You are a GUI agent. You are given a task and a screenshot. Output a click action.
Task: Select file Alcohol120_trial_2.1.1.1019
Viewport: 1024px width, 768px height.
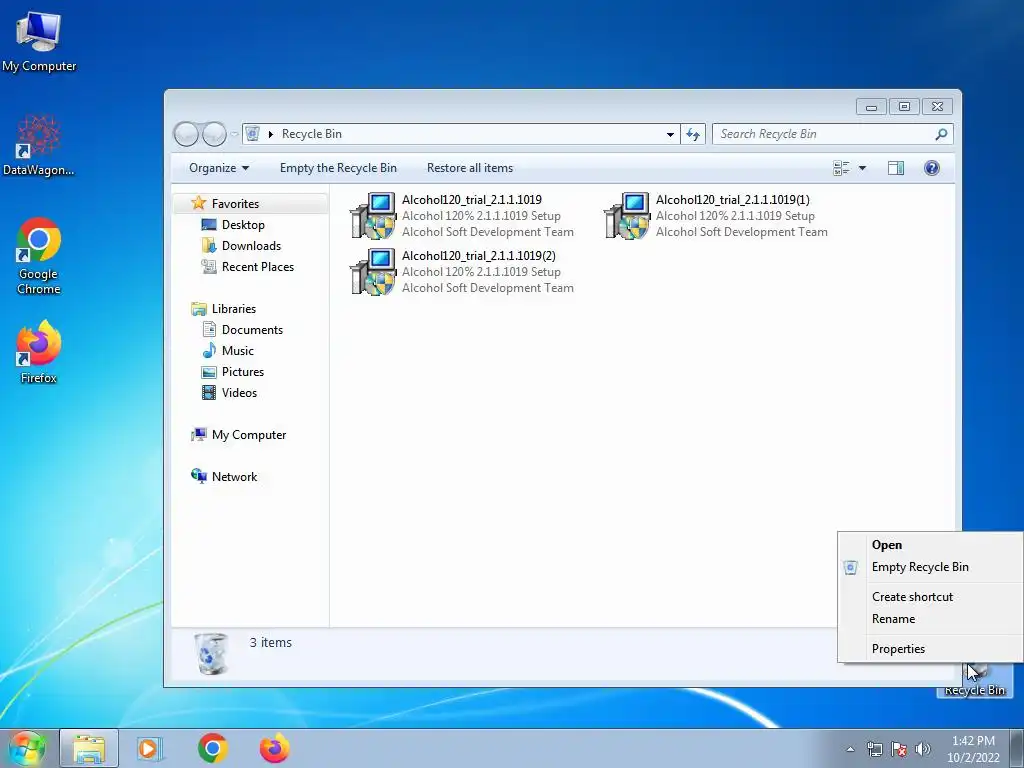(462, 216)
